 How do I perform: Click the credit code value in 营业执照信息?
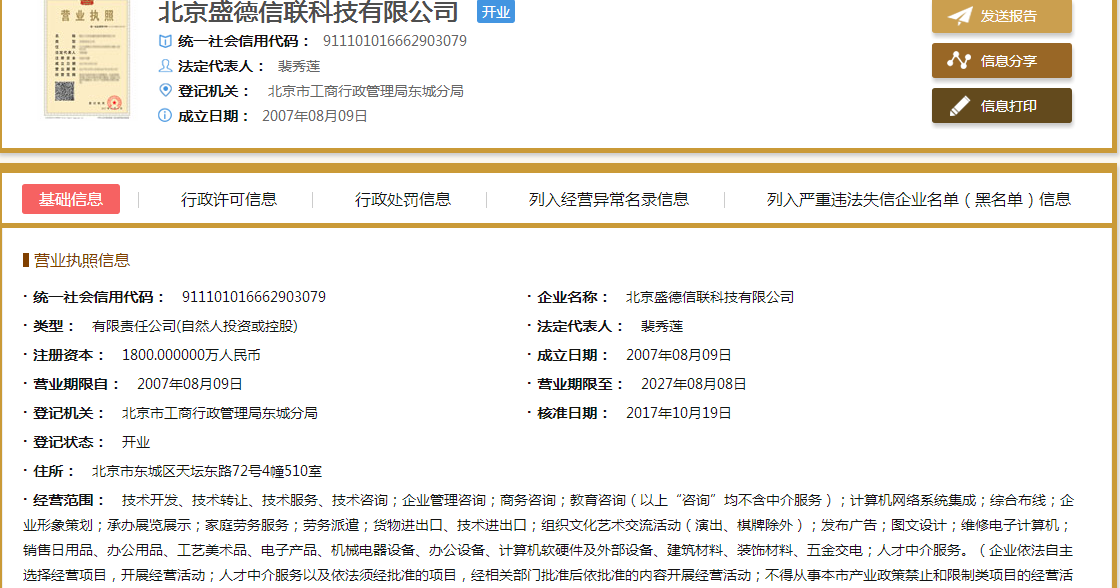click(254, 297)
